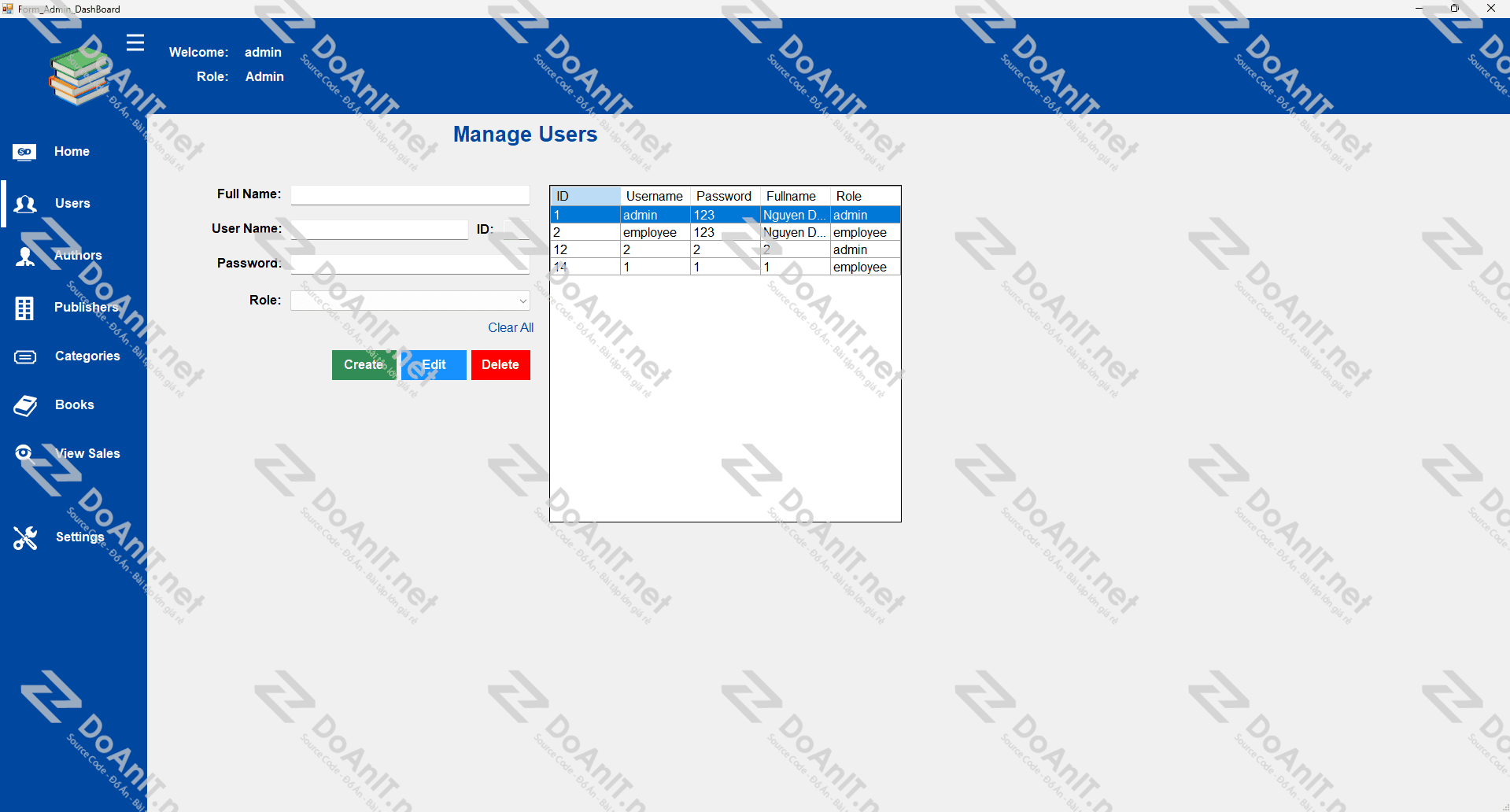1510x812 pixels.
Task: Click the blue Edit button
Action: 434,365
